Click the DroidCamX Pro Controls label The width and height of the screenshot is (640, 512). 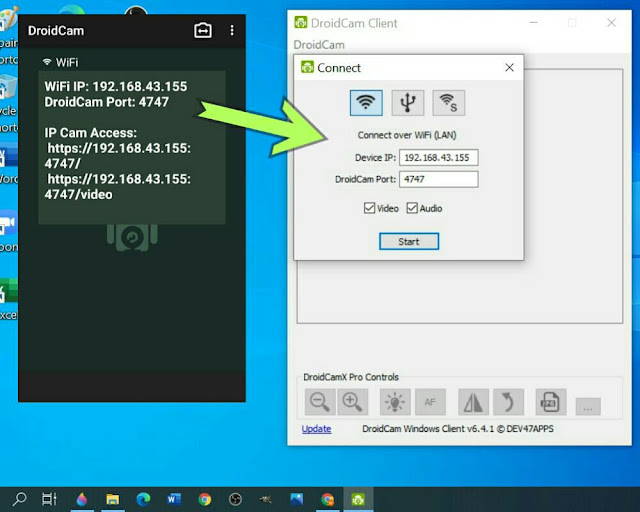[351, 377]
